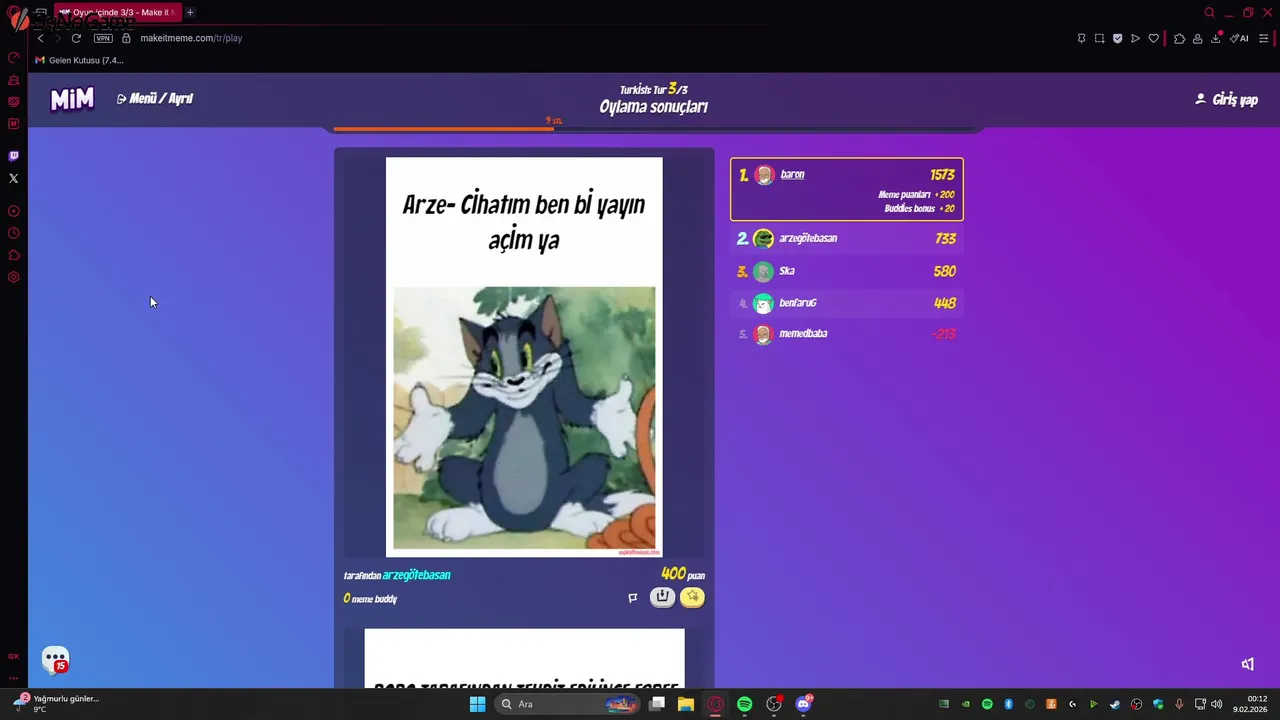Open the chat bubble with 15 badge
The width and height of the screenshot is (1280, 720).
click(56, 660)
